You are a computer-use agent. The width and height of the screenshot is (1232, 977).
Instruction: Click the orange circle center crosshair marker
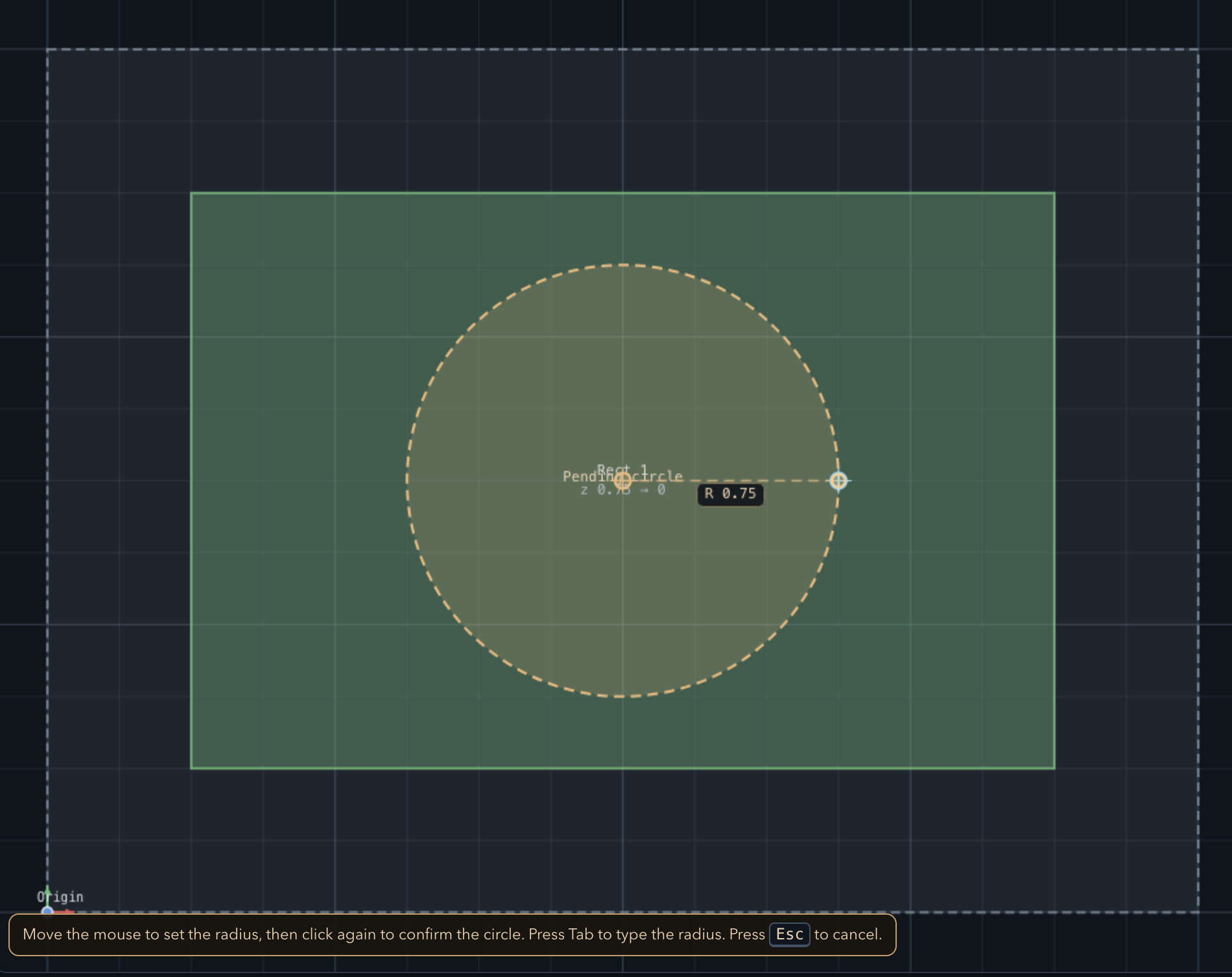pos(624,481)
